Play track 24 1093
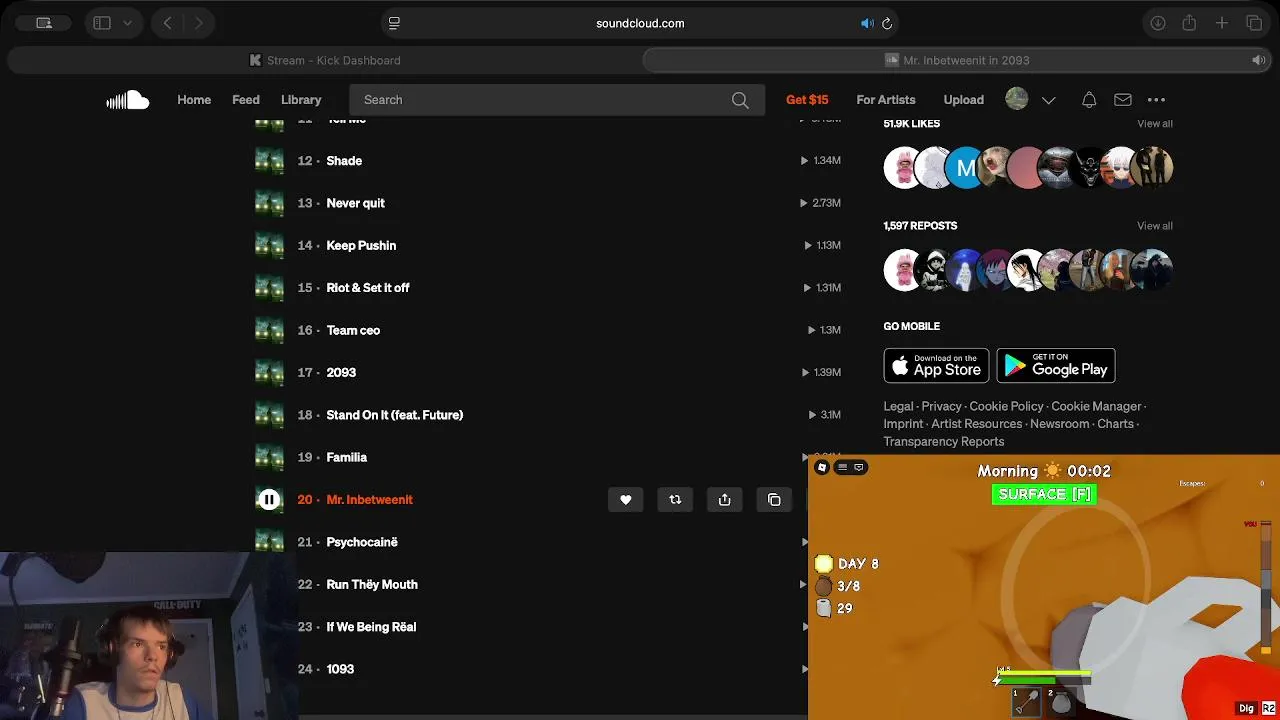1280x720 pixels. coord(340,669)
